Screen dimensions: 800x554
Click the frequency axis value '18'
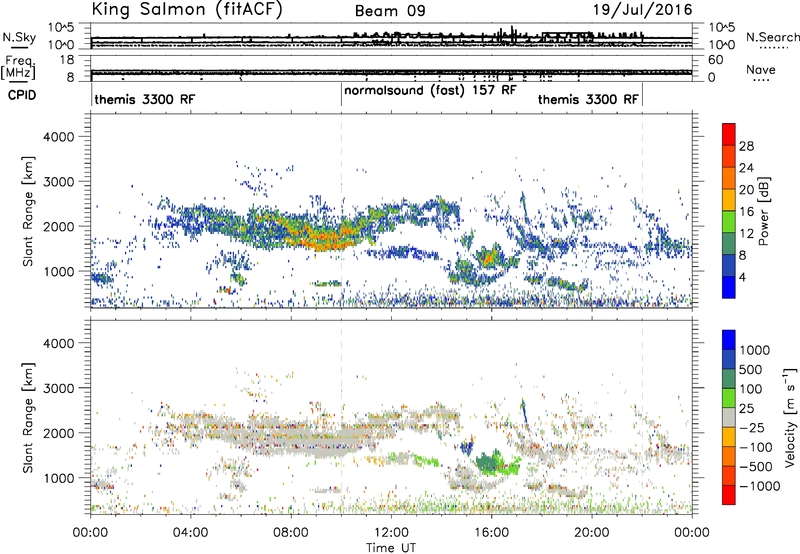coord(68,60)
